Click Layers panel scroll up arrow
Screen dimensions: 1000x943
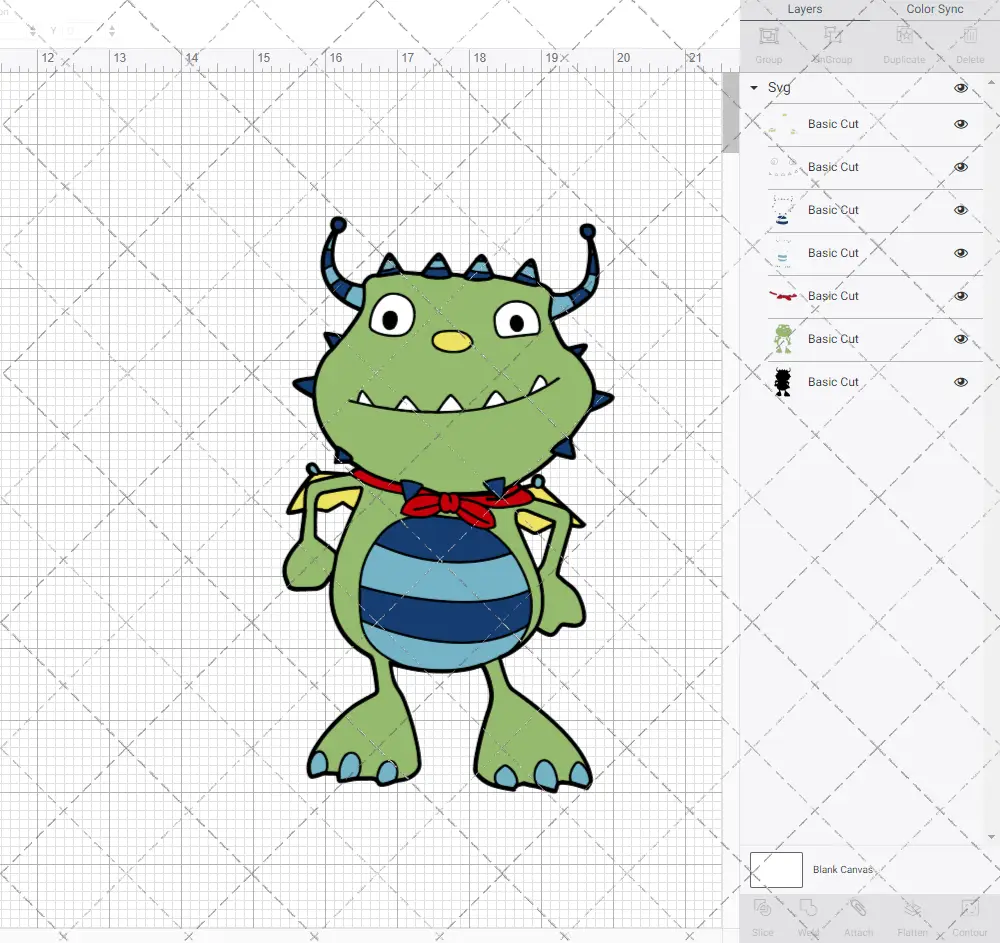point(990,84)
